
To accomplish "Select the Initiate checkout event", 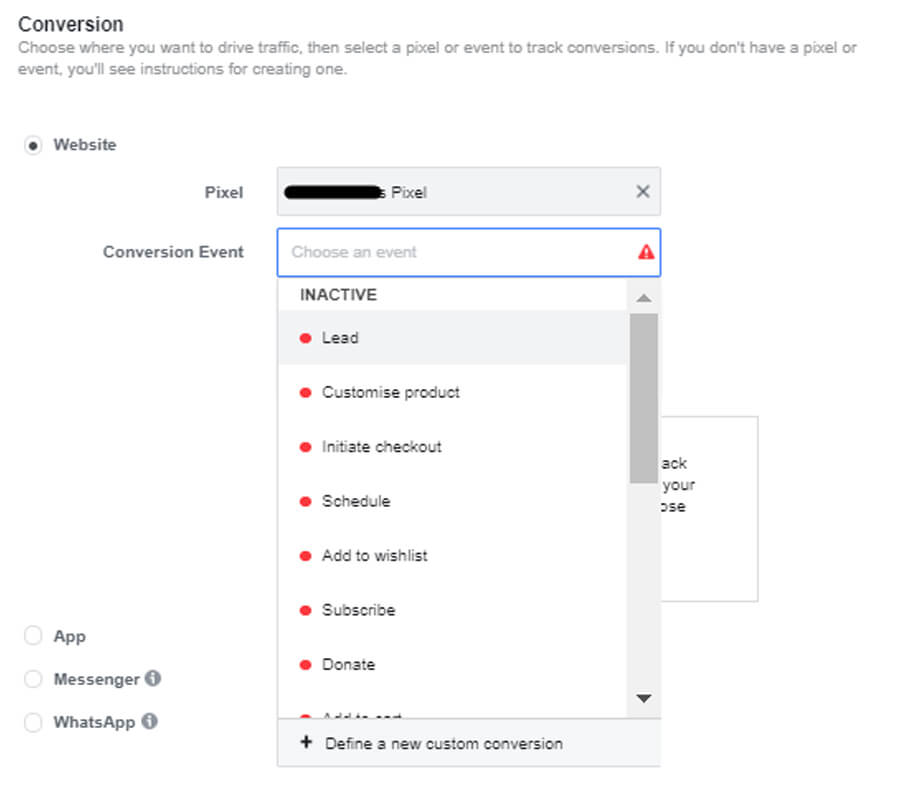I will (x=381, y=447).
